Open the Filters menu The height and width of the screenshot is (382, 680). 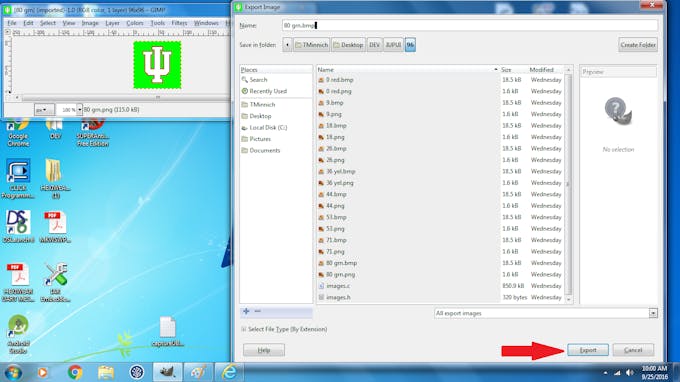[179, 23]
